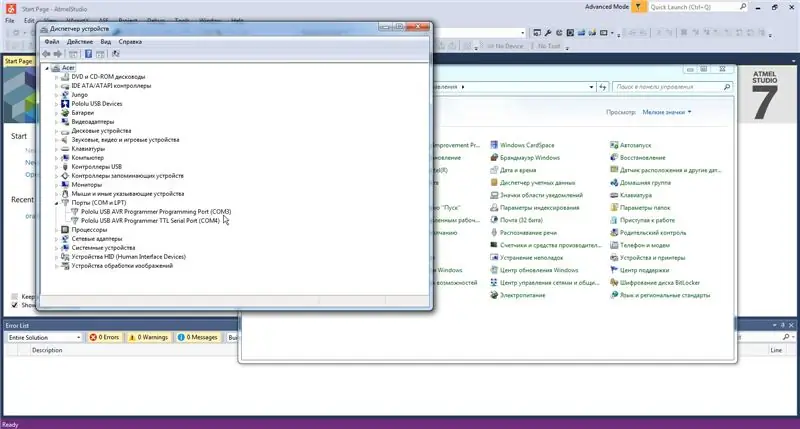This screenshot has height=429, width=800.
Task: Click the blue Help icon in Device Manager toolbar
Action: point(88,54)
